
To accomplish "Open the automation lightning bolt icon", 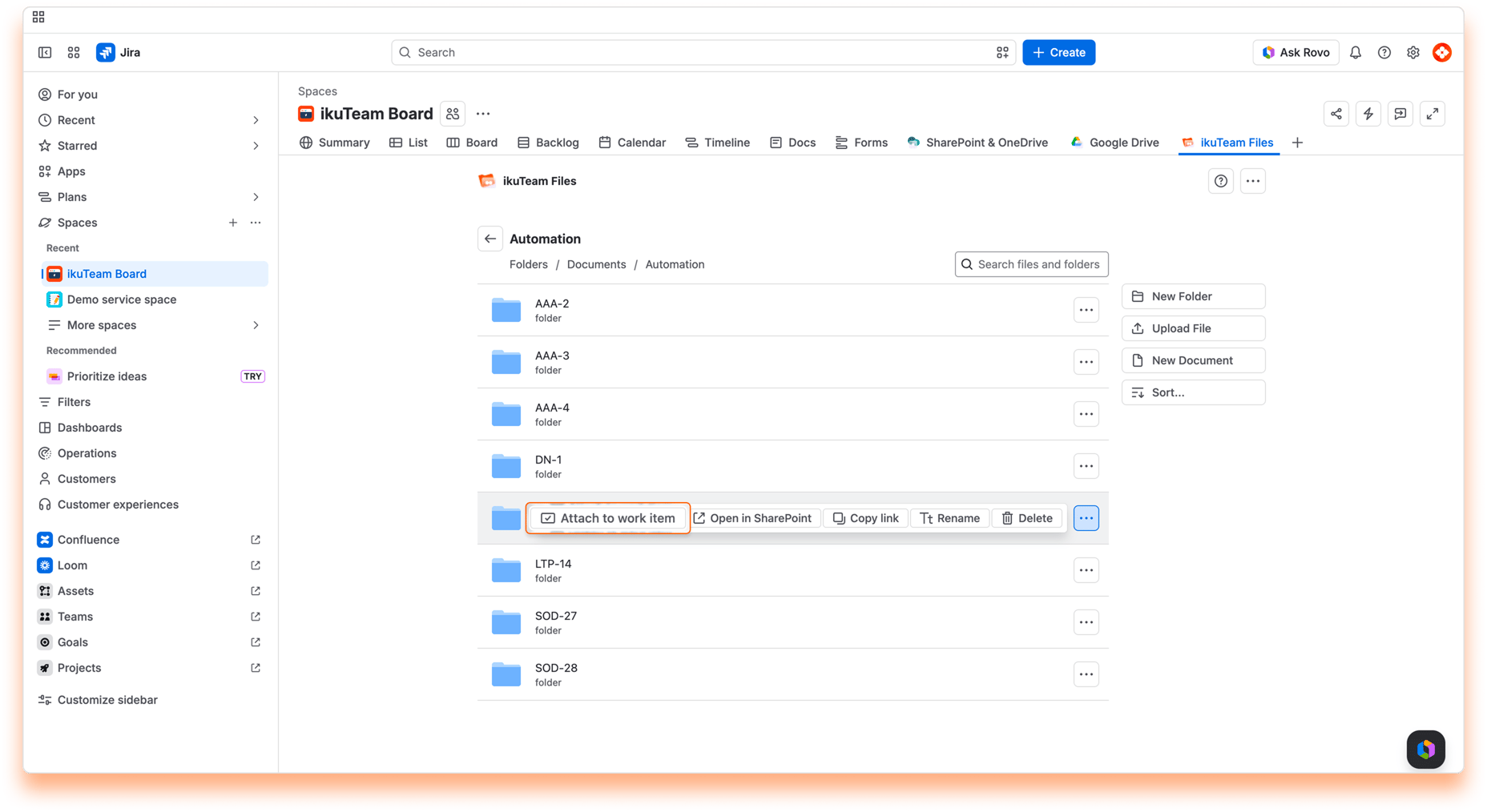I will point(1368,114).
